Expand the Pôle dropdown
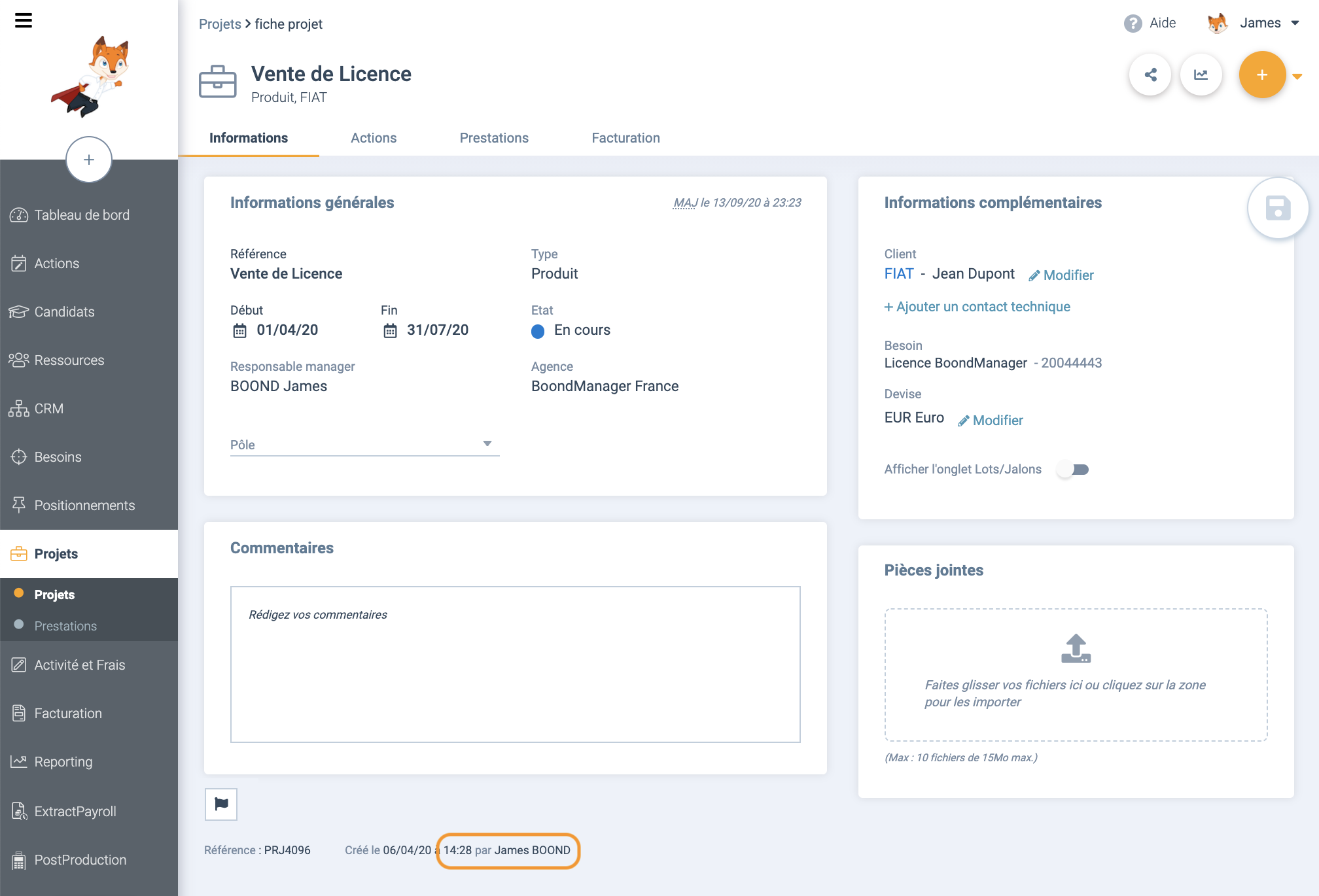The image size is (1319, 896). click(x=364, y=444)
